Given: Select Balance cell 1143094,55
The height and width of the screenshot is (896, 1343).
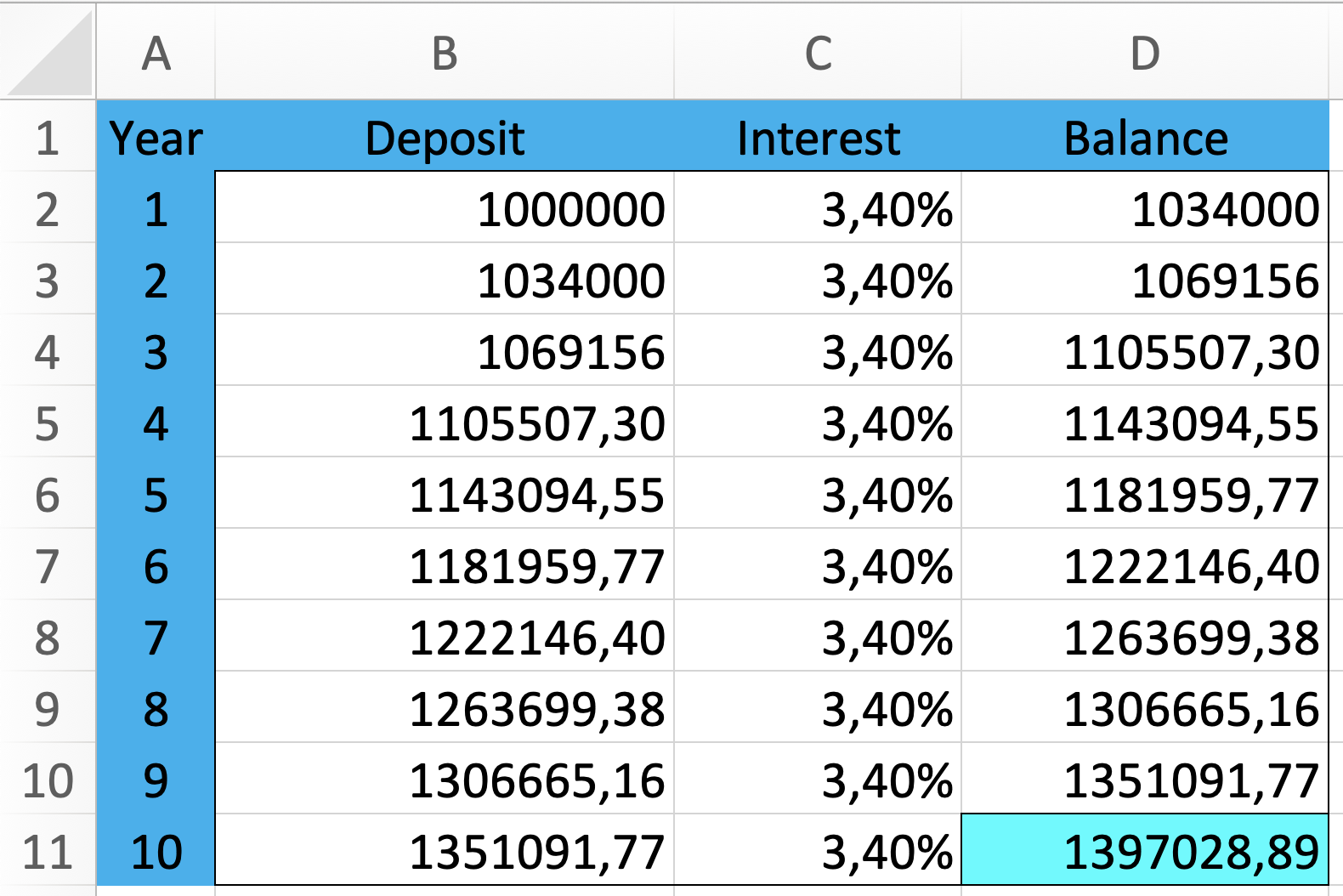Looking at the screenshot, I should [x=1145, y=422].
